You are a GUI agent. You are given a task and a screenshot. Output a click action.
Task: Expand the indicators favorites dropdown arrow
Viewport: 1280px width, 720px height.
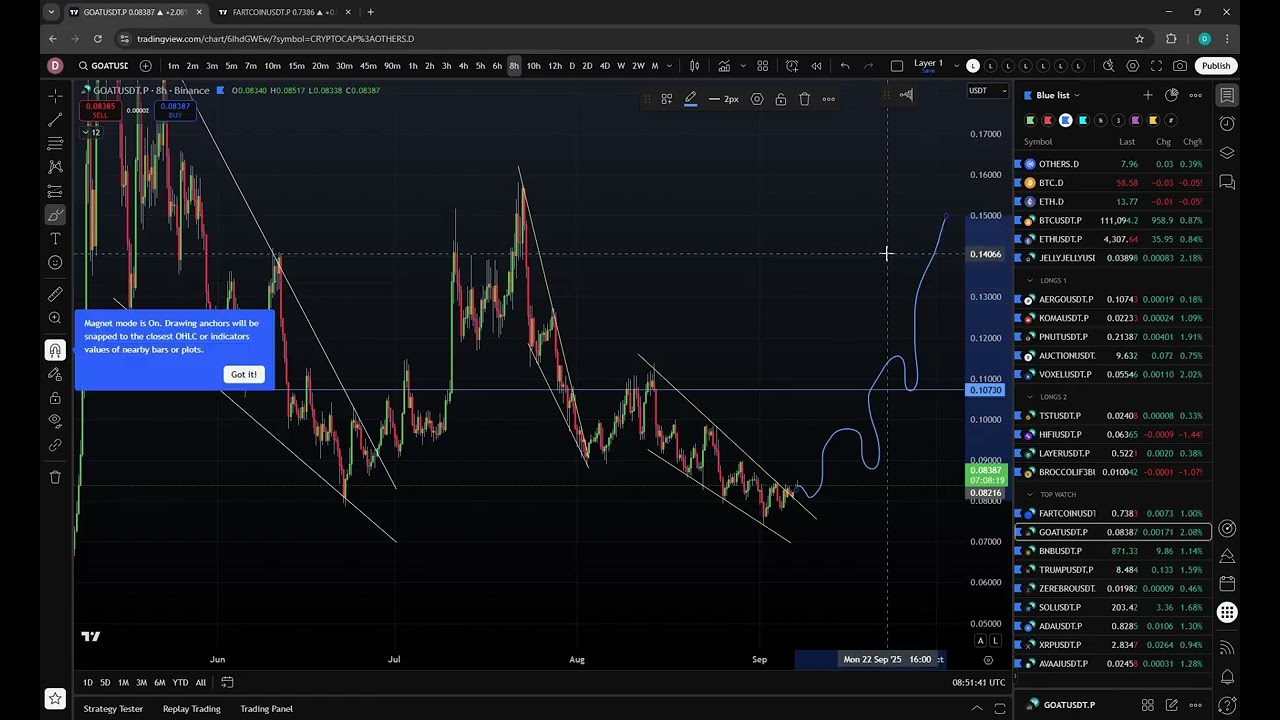(x=742, y=66)
